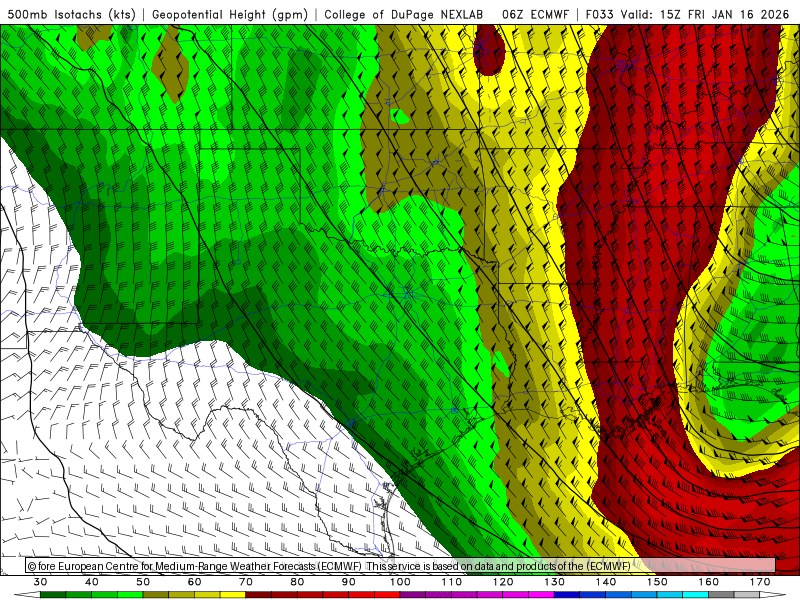Click the '120' value on the color scale

[504, 582]
